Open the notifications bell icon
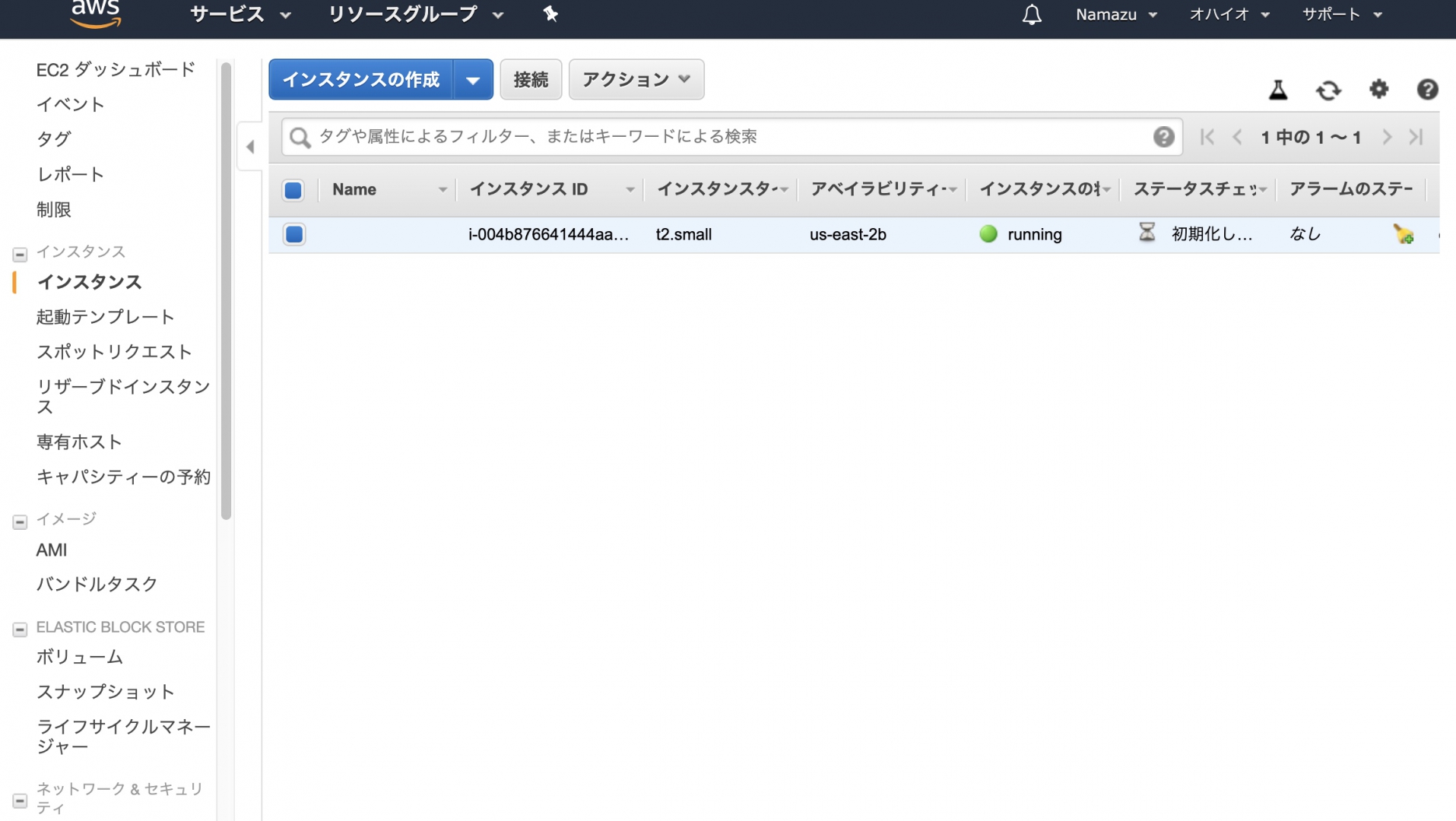 (1031, 14)
